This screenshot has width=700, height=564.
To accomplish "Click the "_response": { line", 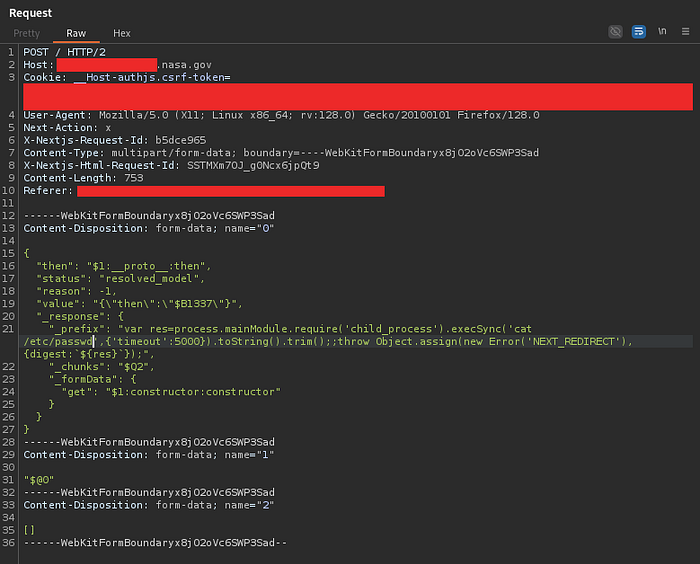I will pyautogui.click(x=80, y=316).
